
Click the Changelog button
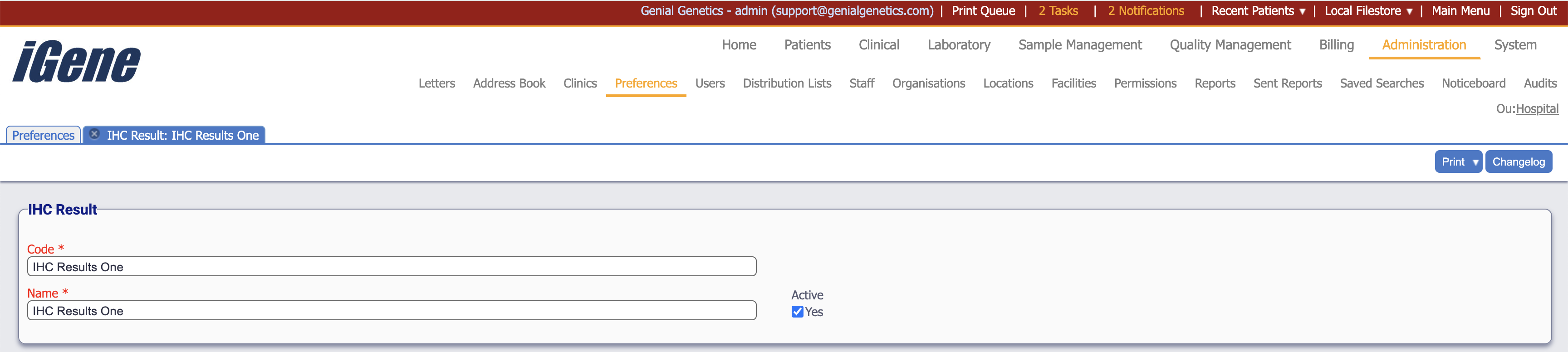pyautogui.click(x=1518, y=162)
